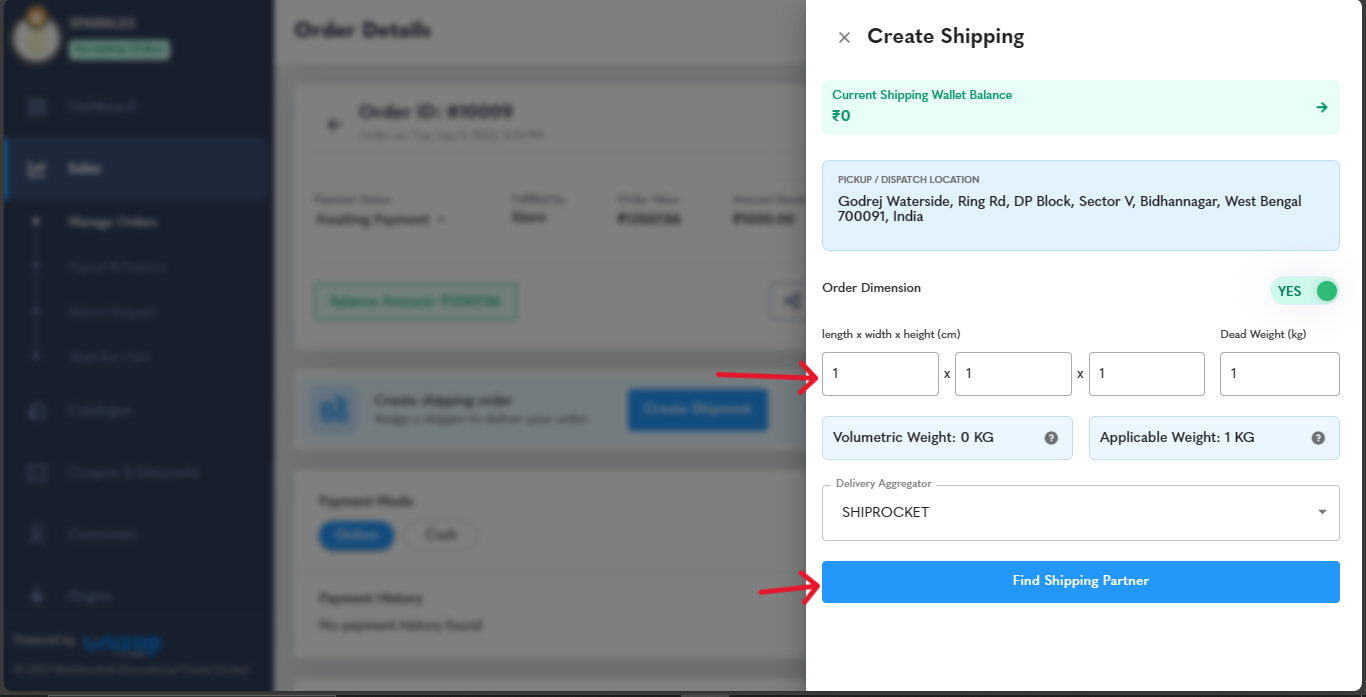
Task: Click the Volumetric Weight help icon
Action: pos(1051,438)
